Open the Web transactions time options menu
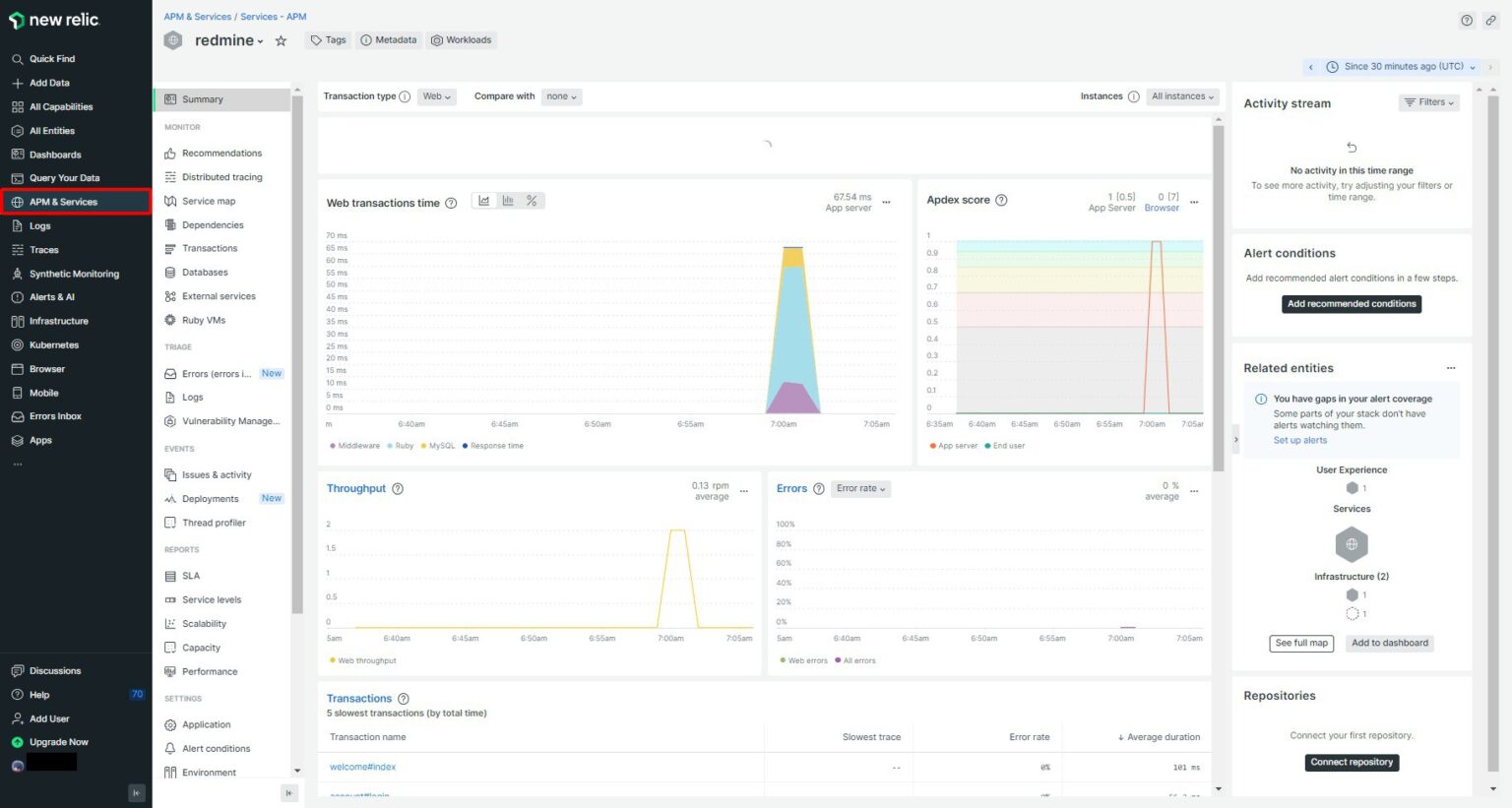Image resolution: width=1512 pixels, height=808 pixels. (x=886, y=202)
